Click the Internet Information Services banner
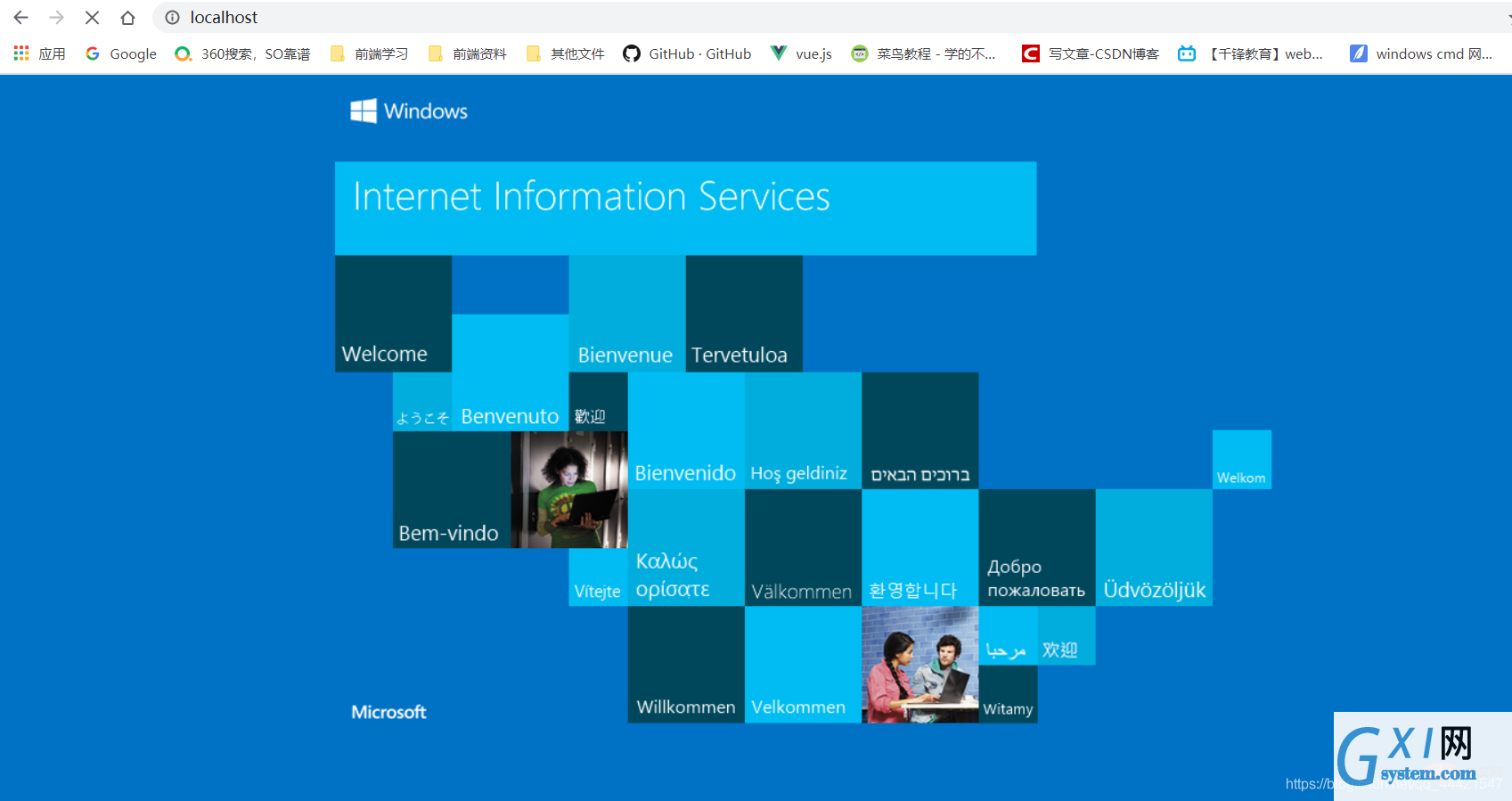 click(685, 208)
